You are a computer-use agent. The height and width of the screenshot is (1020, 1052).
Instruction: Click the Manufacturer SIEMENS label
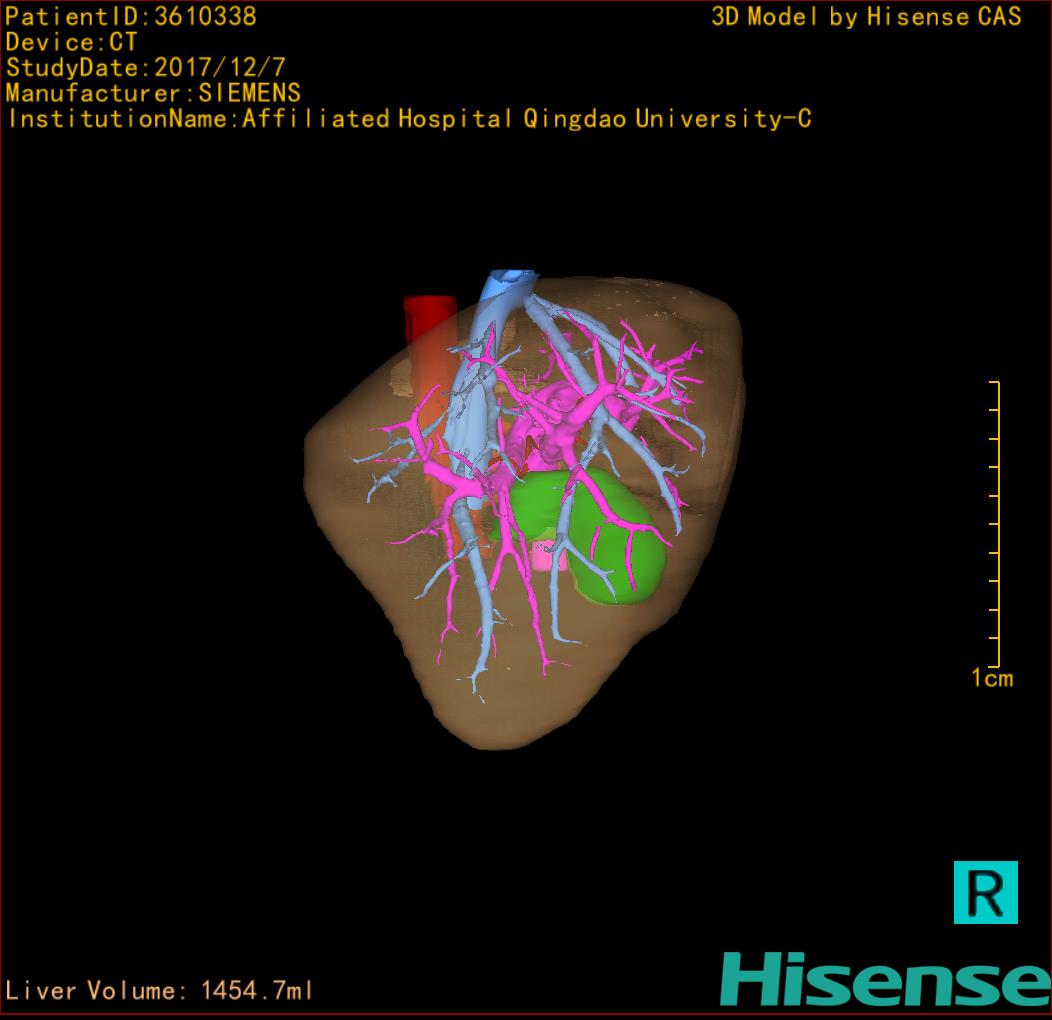pos(153,93)
